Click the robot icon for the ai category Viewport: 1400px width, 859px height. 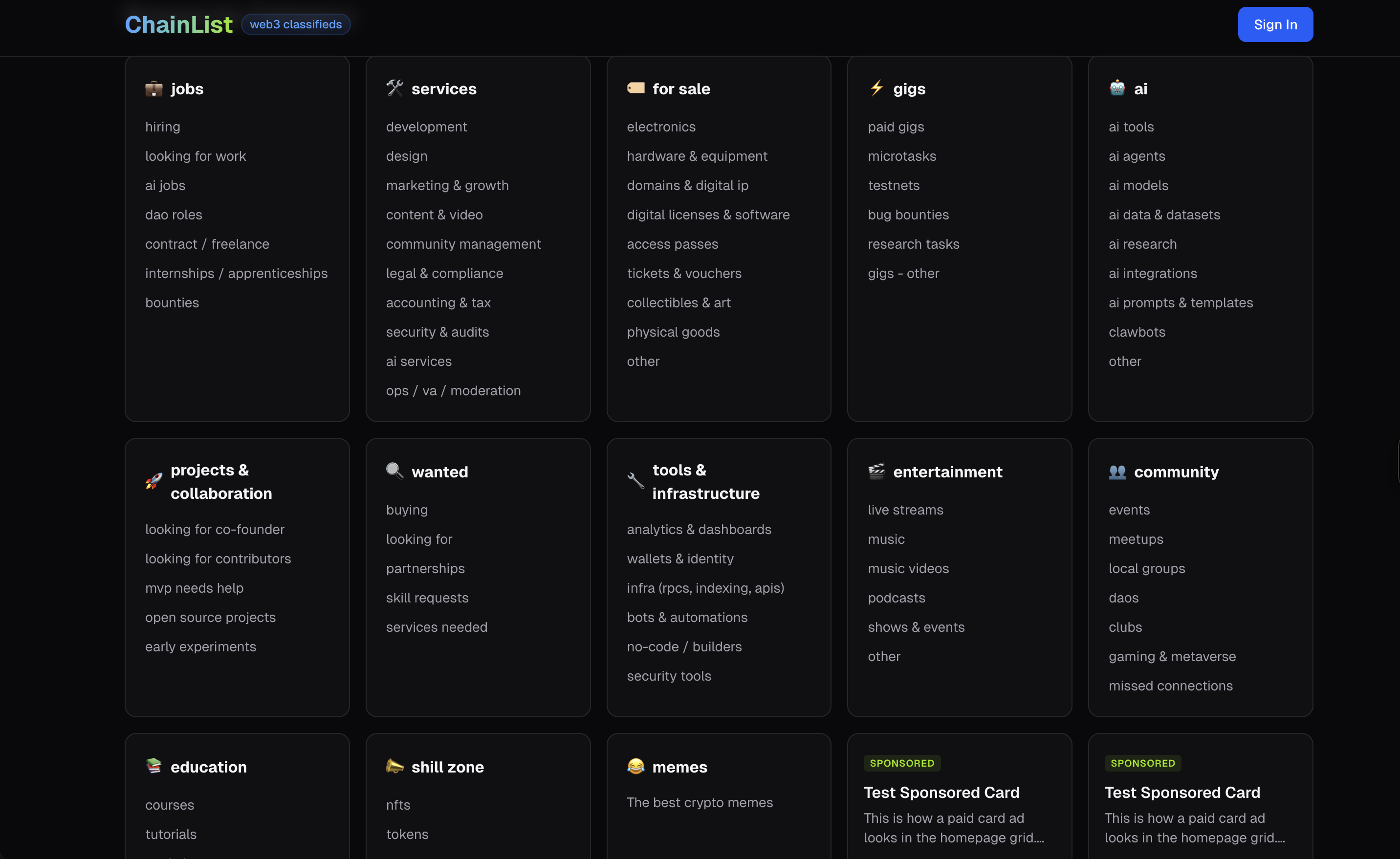pos(1117,87)
